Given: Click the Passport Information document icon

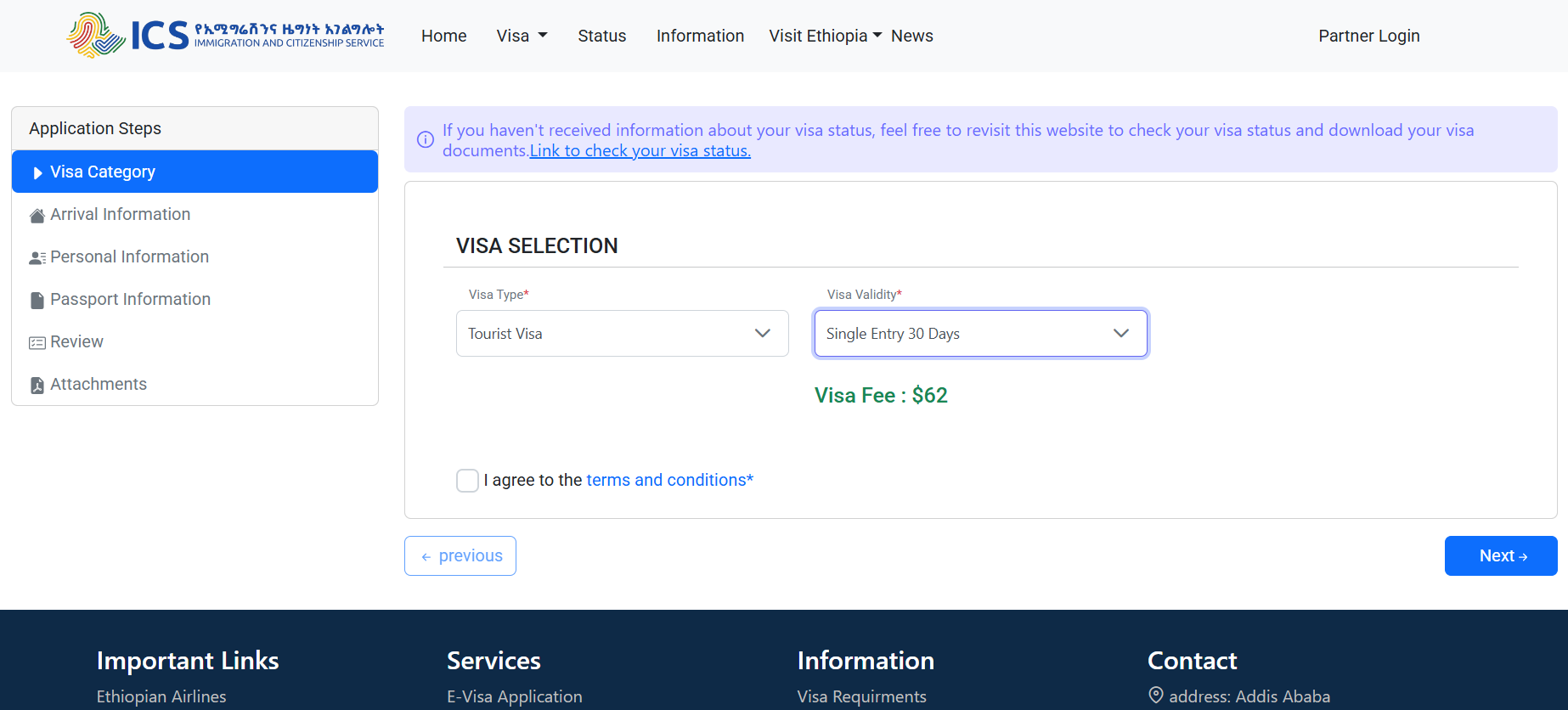Looking at the screenshot, I should coord(37,301).
